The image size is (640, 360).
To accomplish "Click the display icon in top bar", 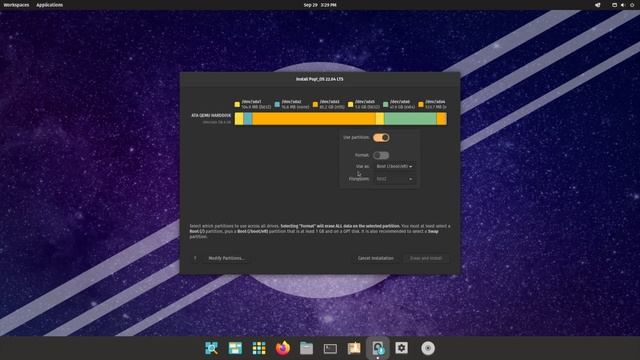I will click(614, 5).
